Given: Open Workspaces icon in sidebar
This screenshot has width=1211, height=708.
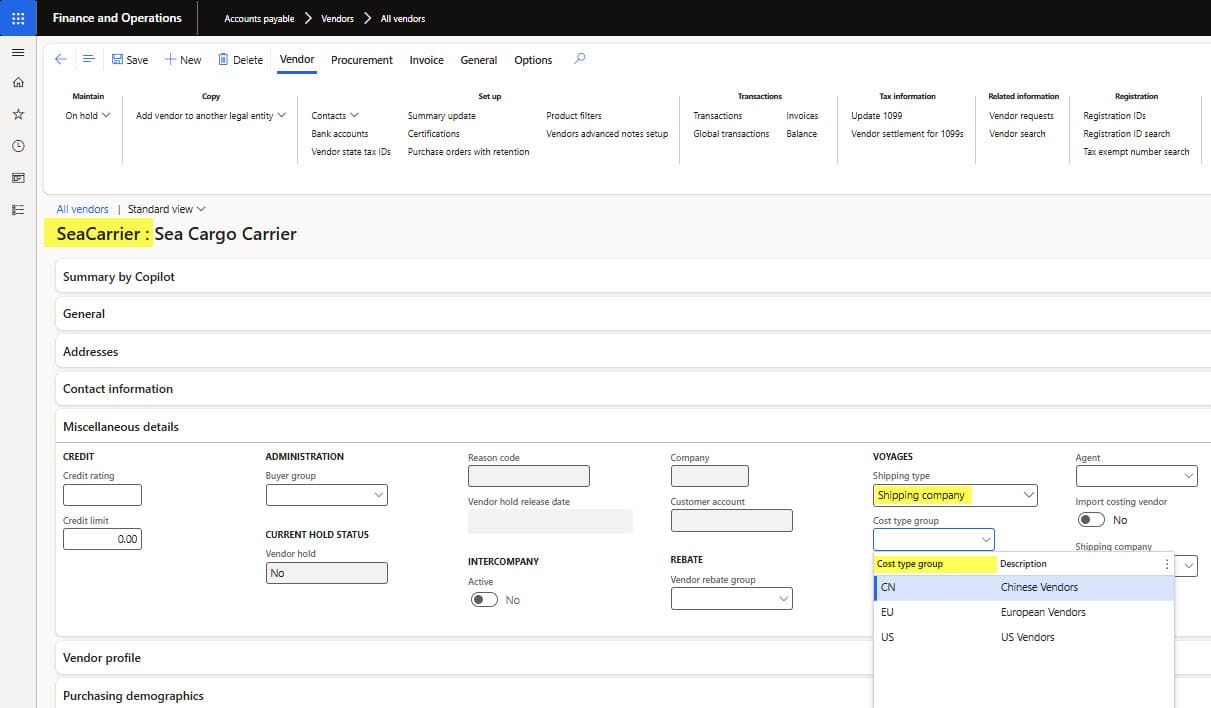Looking at the screenshot, I should pos(18,178).
